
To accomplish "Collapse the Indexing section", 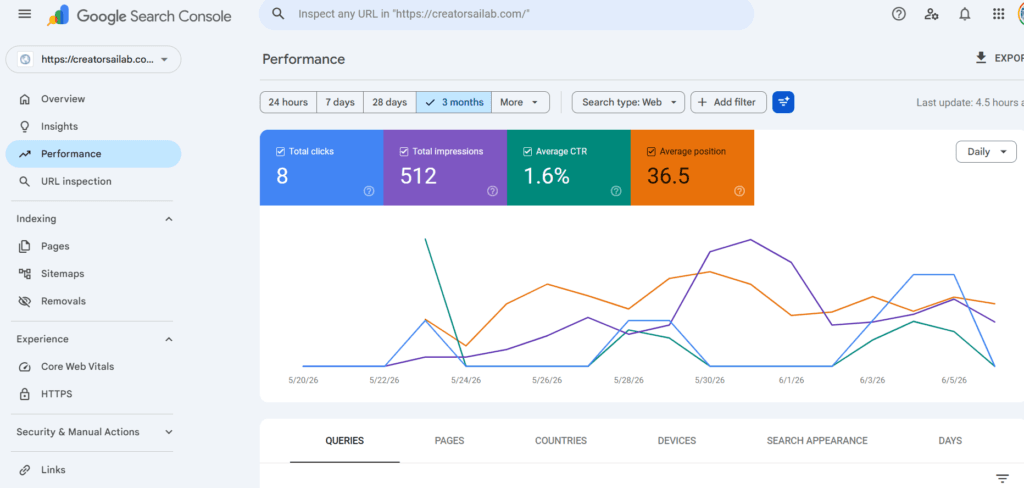I will tap(168, 219).
